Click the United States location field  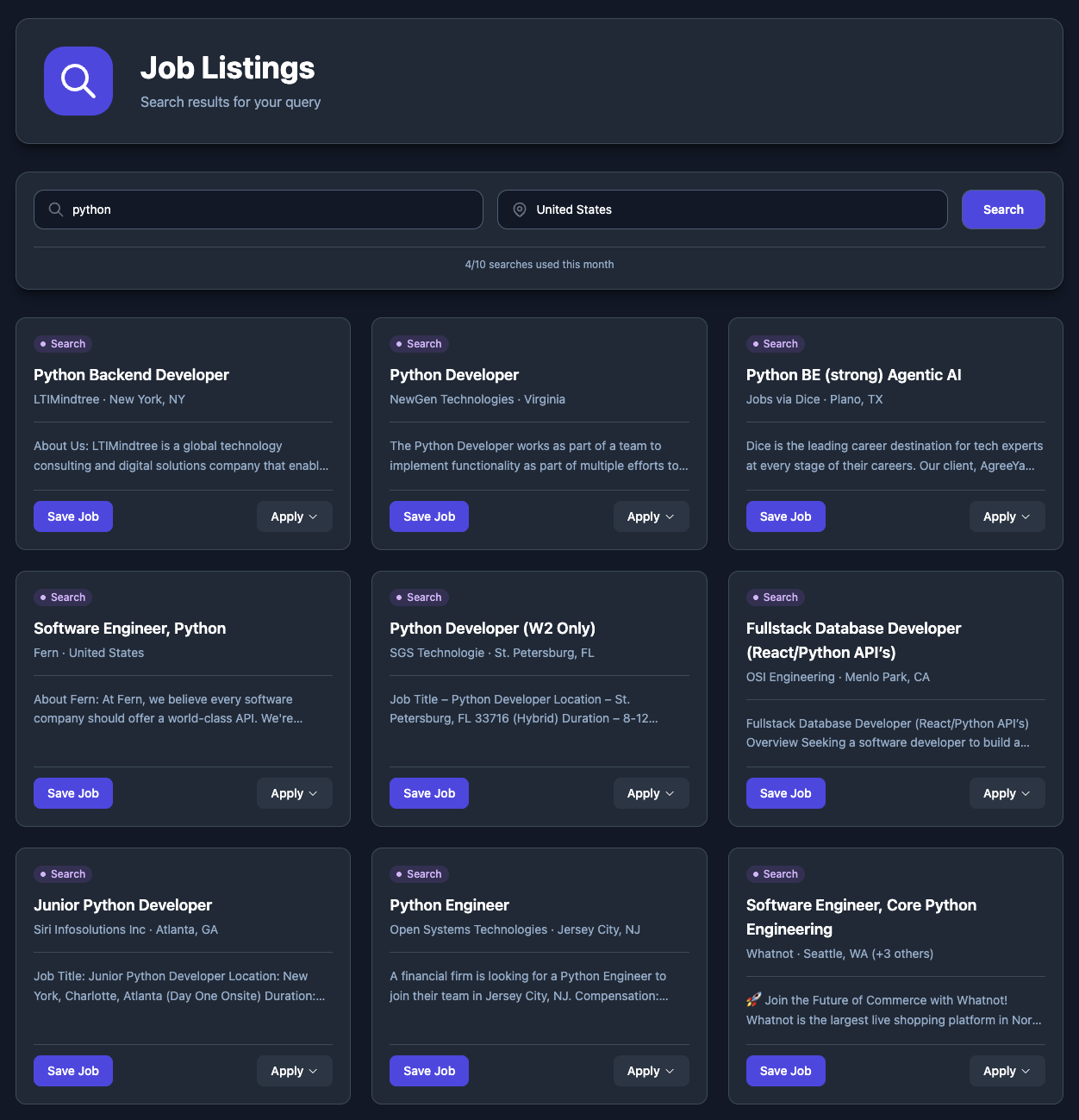[x=722, y=210]
